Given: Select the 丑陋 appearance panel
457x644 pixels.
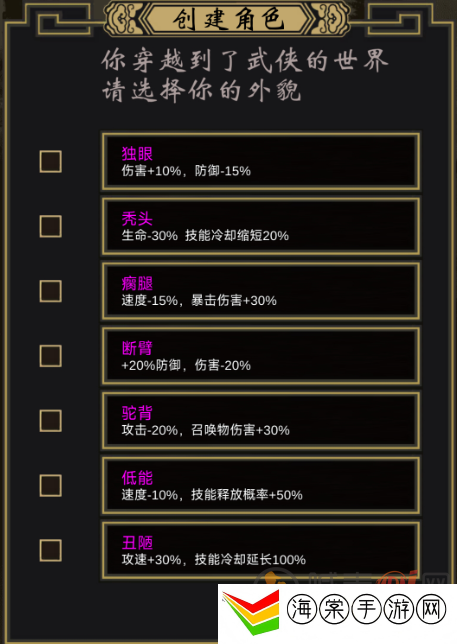Looking at the screenshot, I should (261, 551).
